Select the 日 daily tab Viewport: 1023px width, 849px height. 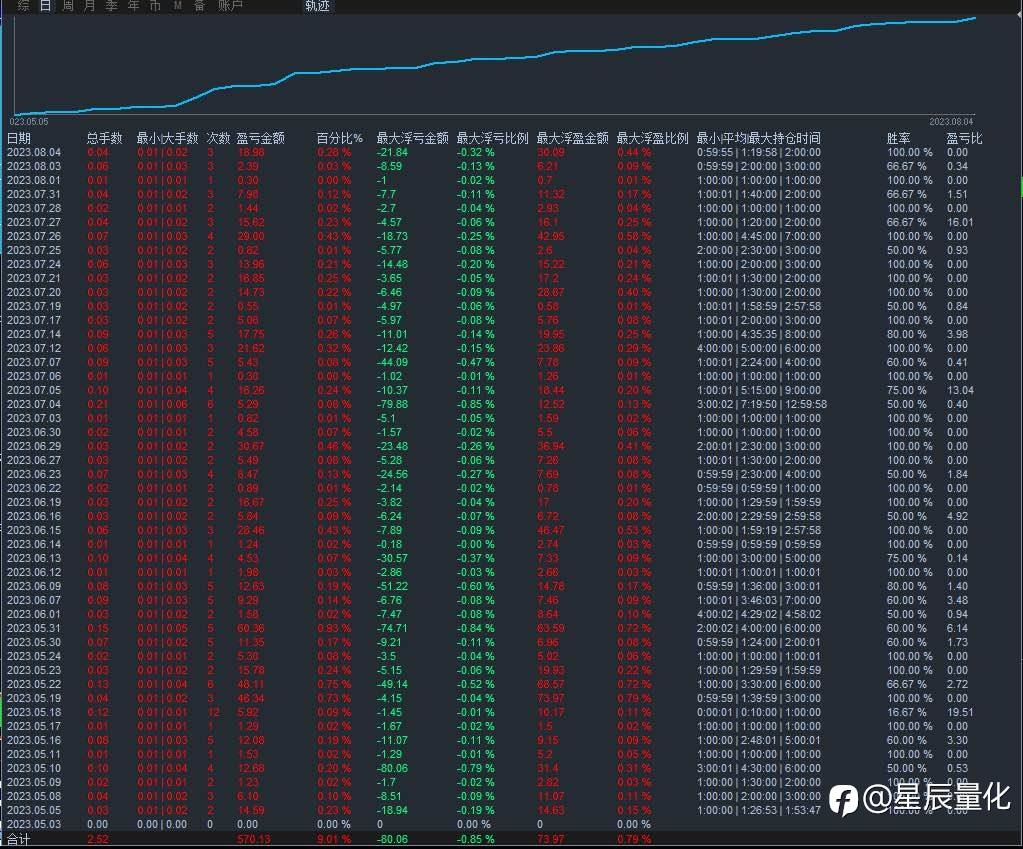click(x=46, y=6)
